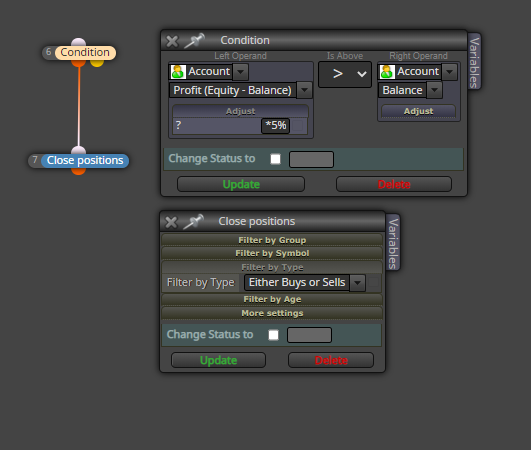Select the Close positions node number 7
531x450 pixels.
coord(85,160)
